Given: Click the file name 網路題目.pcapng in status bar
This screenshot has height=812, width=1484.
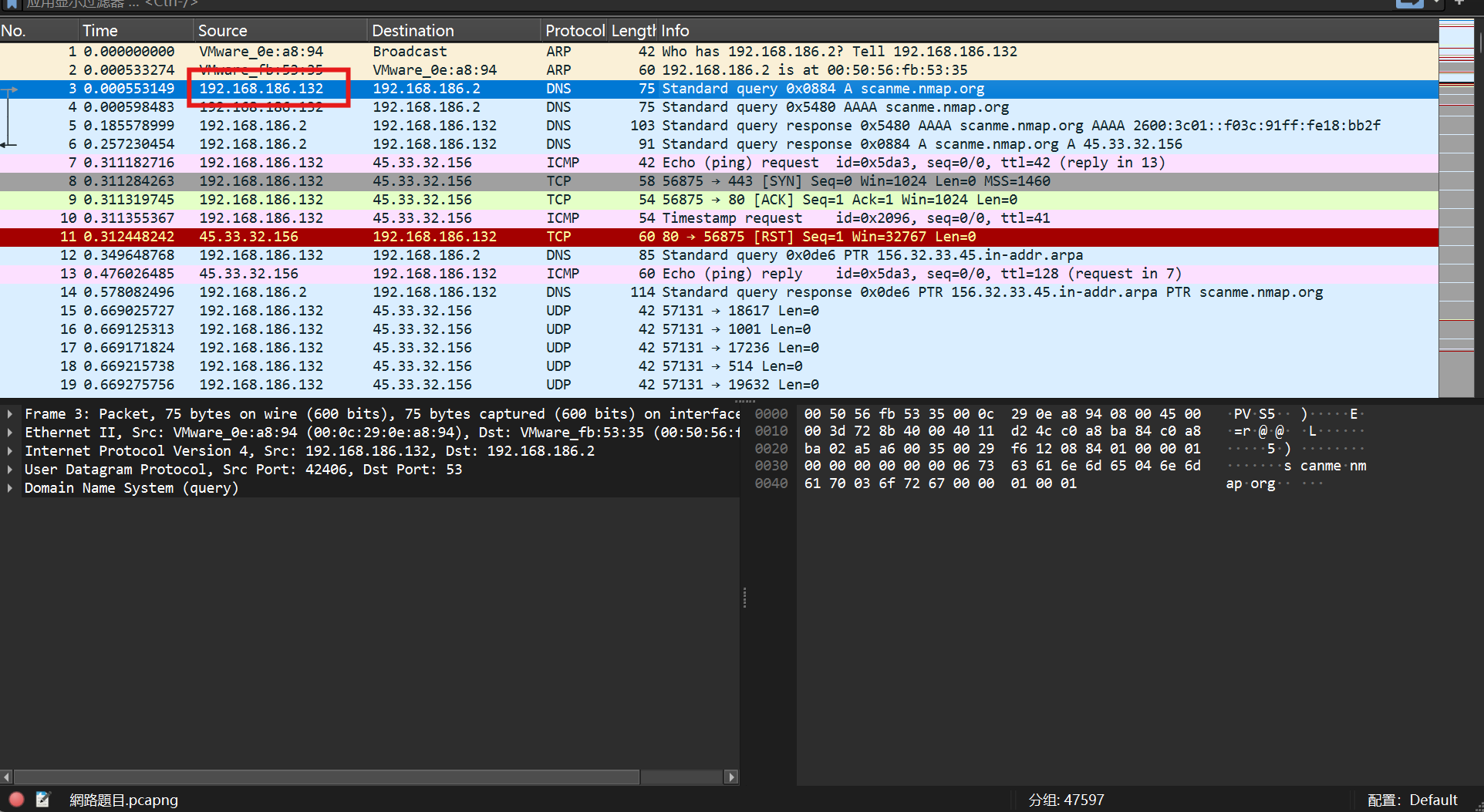Looking at the screenshot, I should point(123,800).
